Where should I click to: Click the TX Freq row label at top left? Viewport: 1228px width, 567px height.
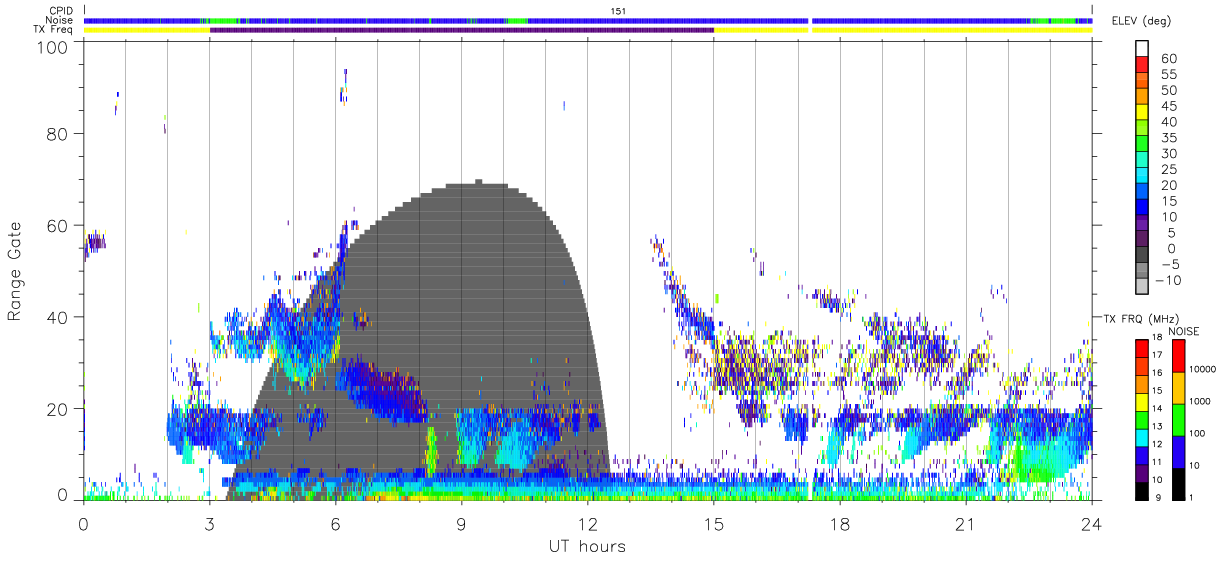(52, 29)
